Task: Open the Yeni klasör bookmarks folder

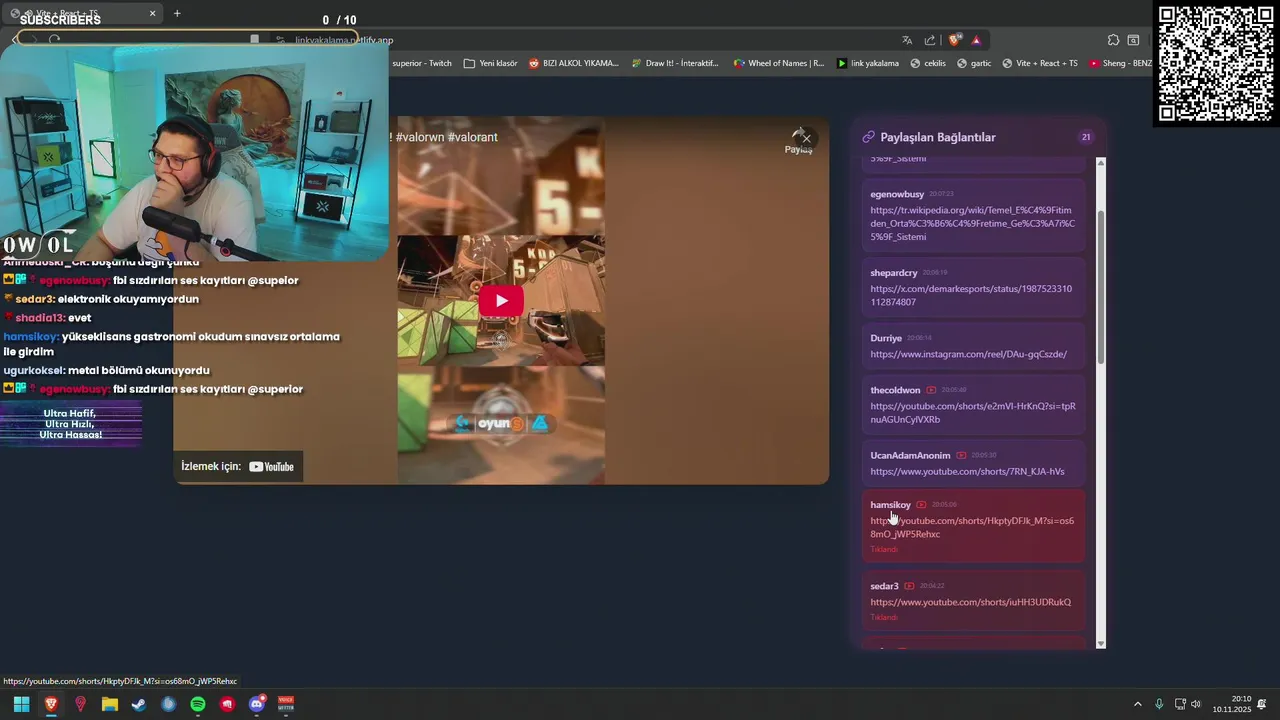Action: [490, 63]
